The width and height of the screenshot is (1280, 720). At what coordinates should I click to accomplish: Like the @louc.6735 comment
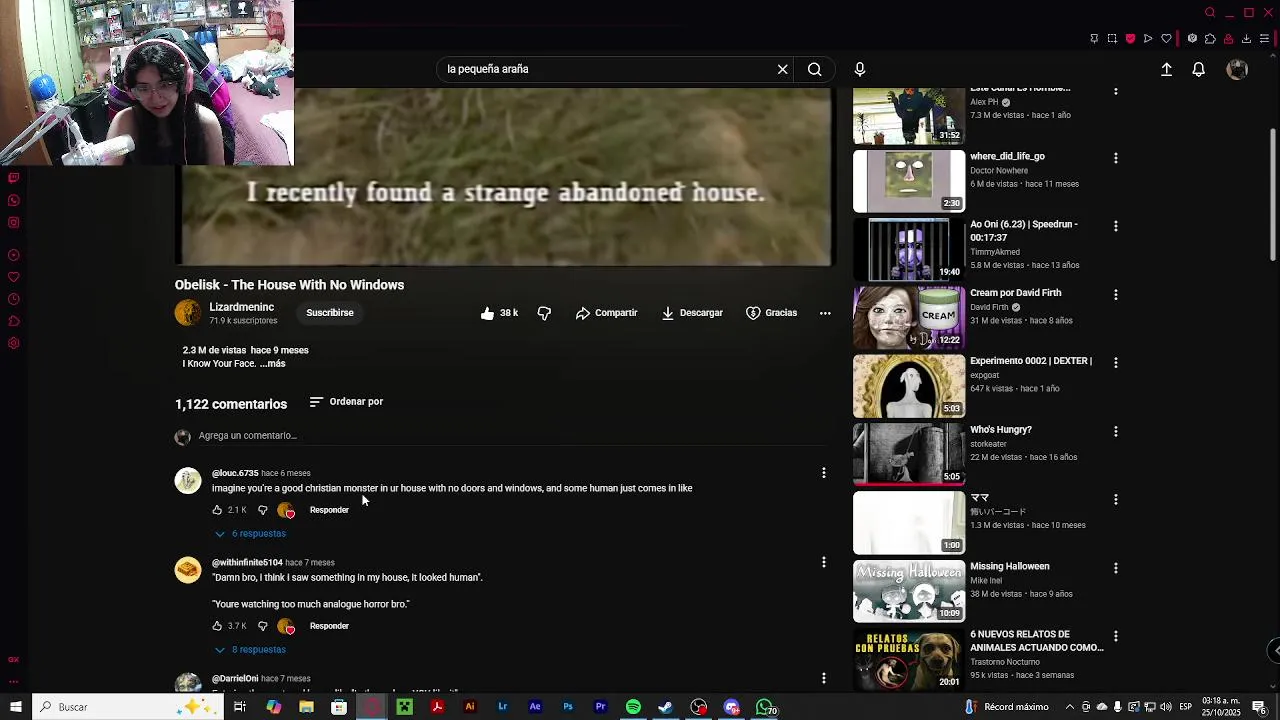(217, 510)
